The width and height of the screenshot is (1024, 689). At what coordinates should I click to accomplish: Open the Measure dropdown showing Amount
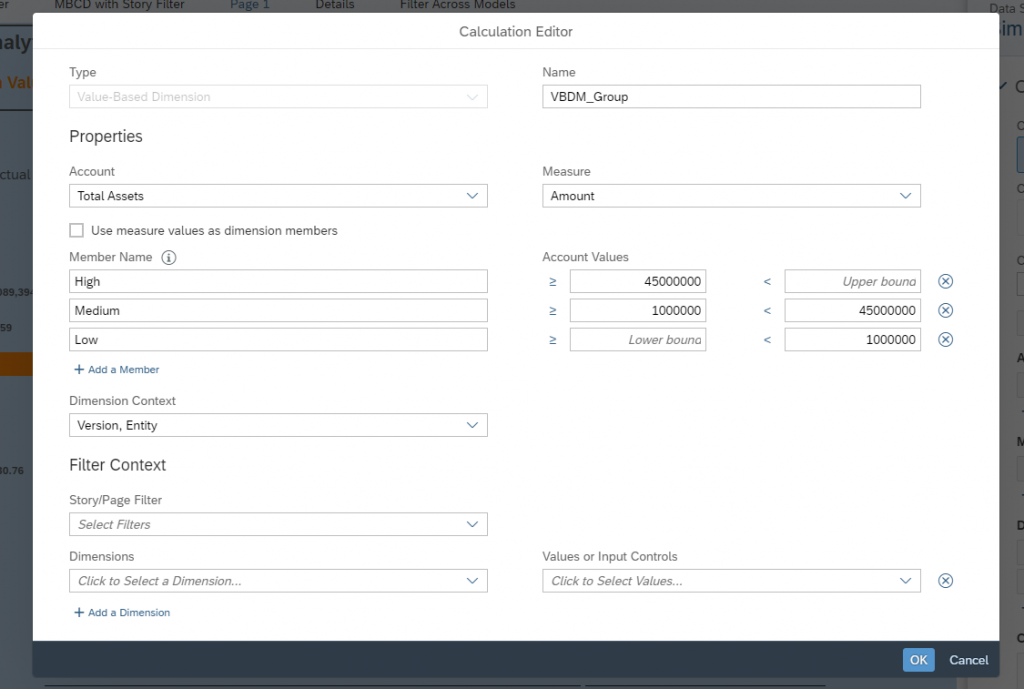[x=731, y=196]
